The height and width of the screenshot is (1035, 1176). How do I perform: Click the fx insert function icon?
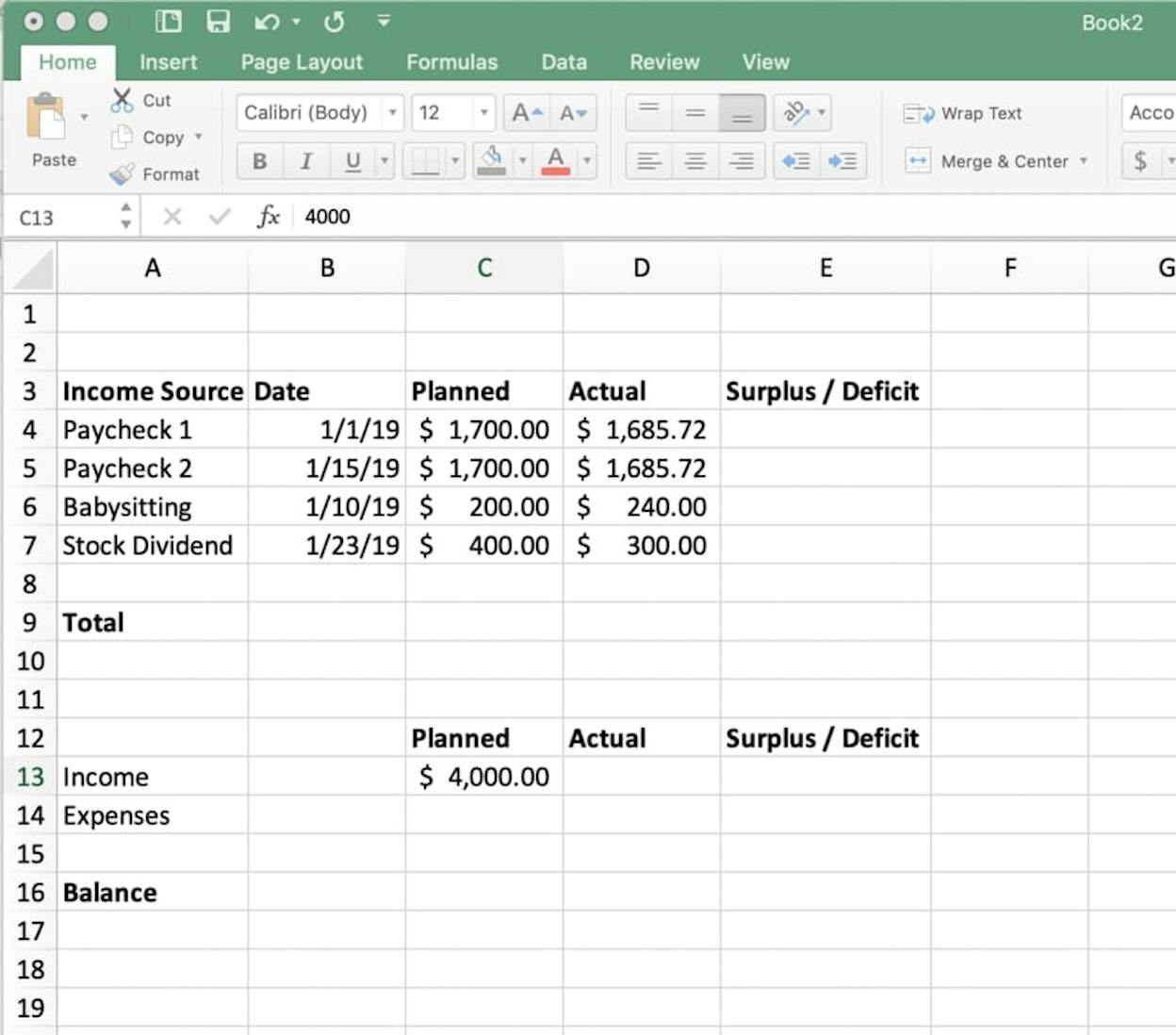tap(269, 217)
